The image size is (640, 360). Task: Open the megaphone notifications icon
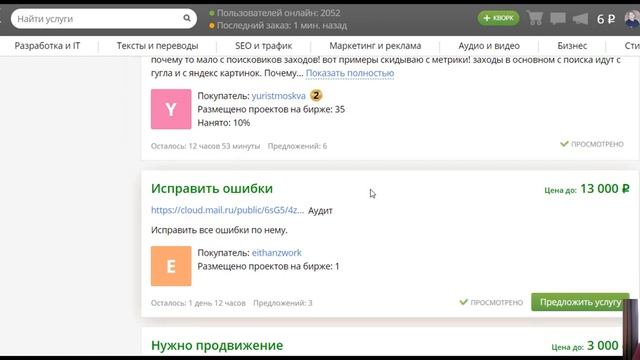580,19
